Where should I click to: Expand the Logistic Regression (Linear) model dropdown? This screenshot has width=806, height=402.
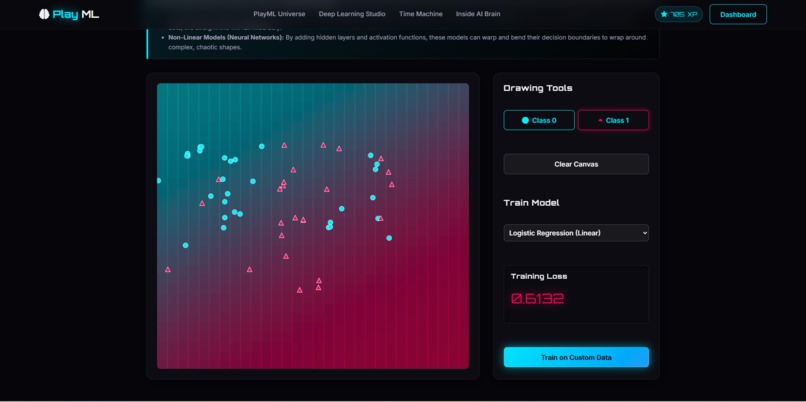coord(576,233)
